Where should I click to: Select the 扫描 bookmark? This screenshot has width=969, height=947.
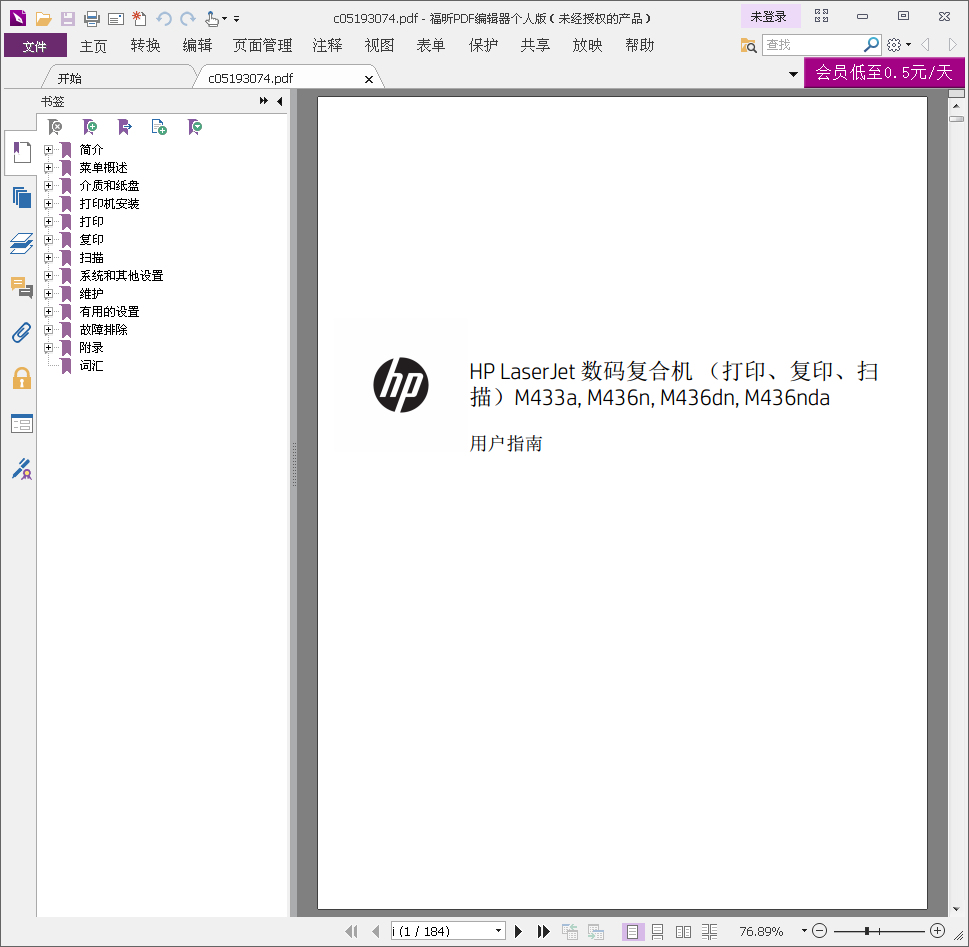tap(91, 258)
